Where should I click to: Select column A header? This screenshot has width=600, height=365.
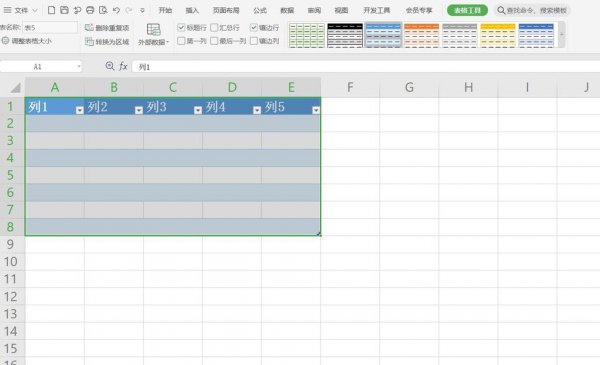(x=55, y=87)
